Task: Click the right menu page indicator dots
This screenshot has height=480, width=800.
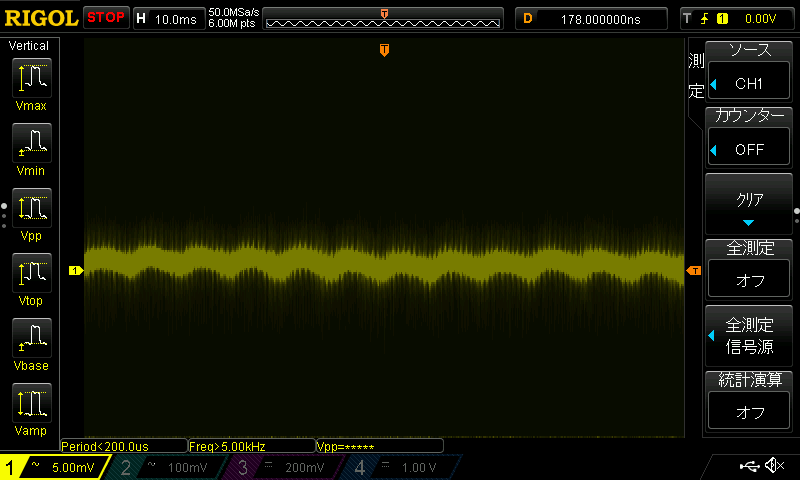Action: tap(796, 215)
